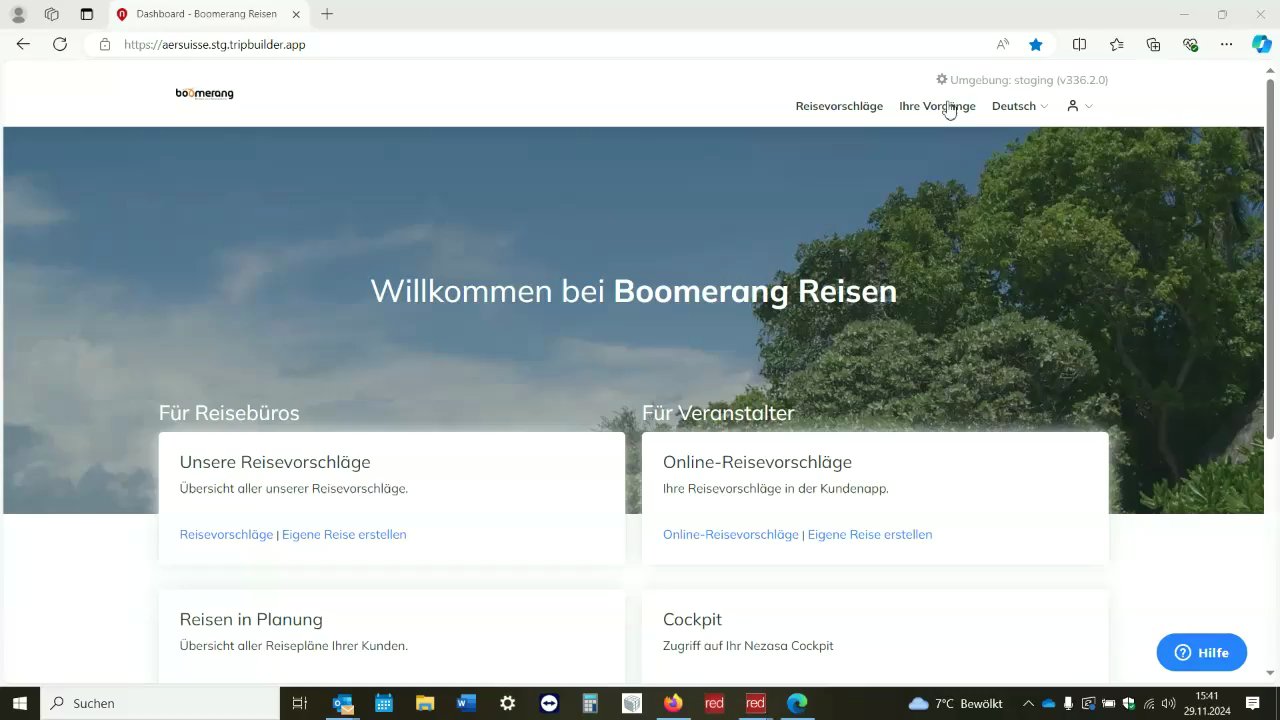1280x720 pixels.
Task: Open TeamViewer from the taskbar
Action: (x=549, y=703)
